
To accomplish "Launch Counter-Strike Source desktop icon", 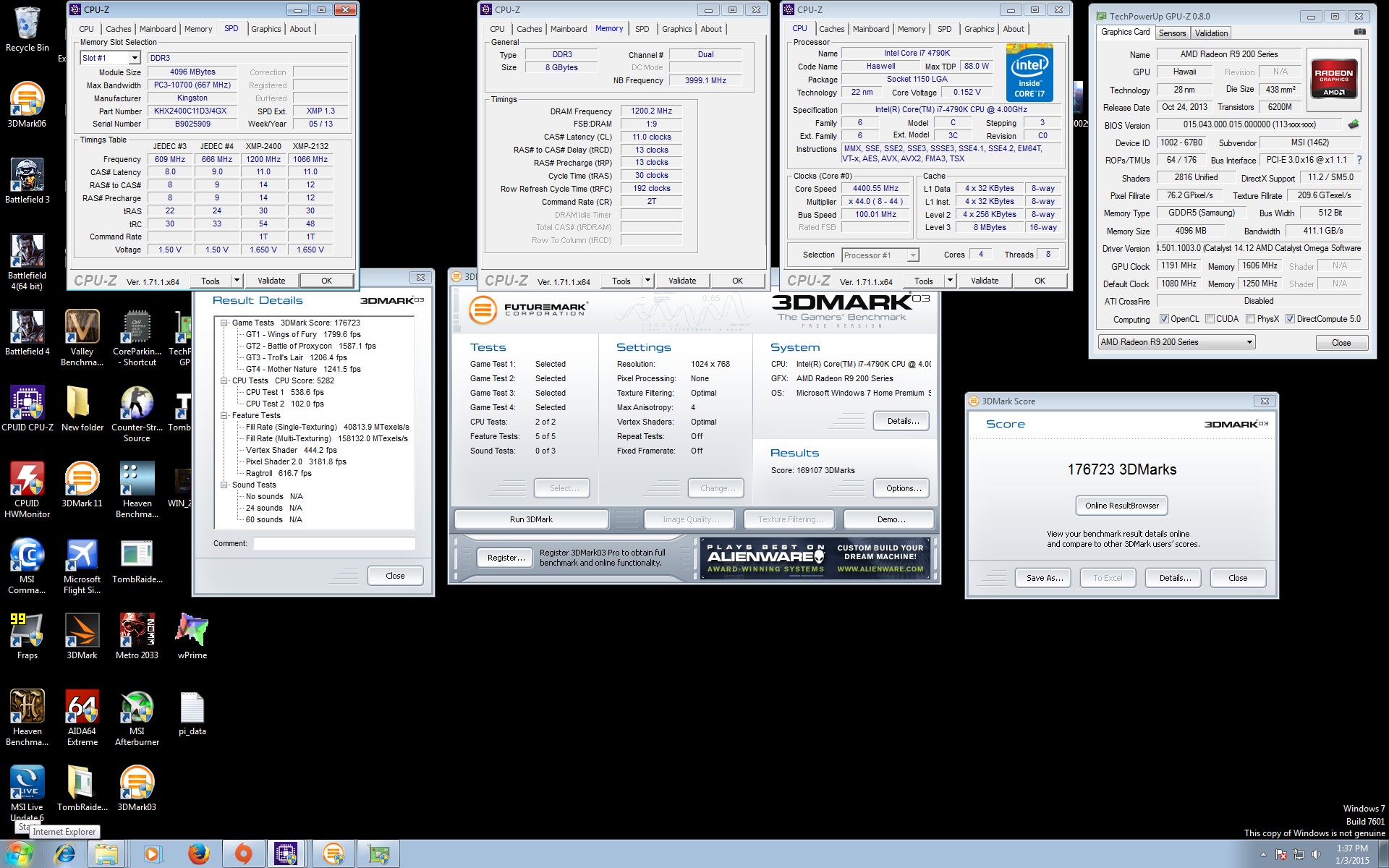I will pyautogui.click(x=137, y=414).
